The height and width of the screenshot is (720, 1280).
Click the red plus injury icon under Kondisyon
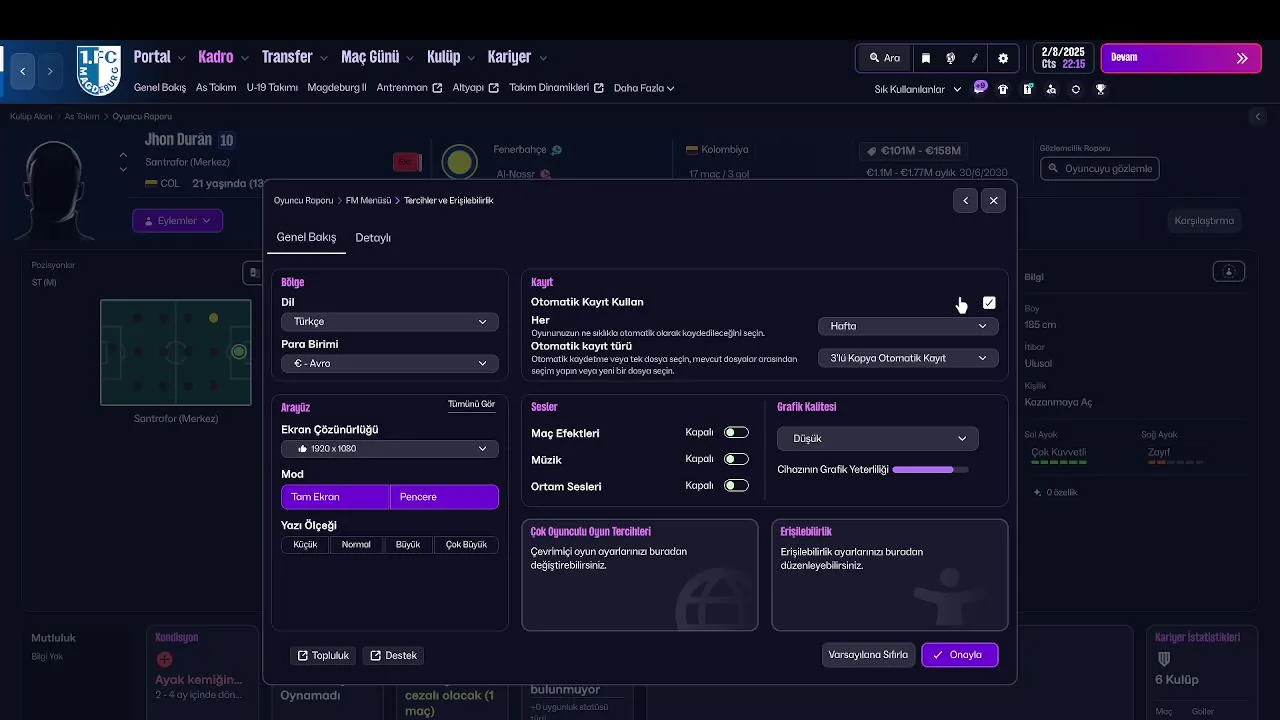pyautogui.click(x=165, y=660)
